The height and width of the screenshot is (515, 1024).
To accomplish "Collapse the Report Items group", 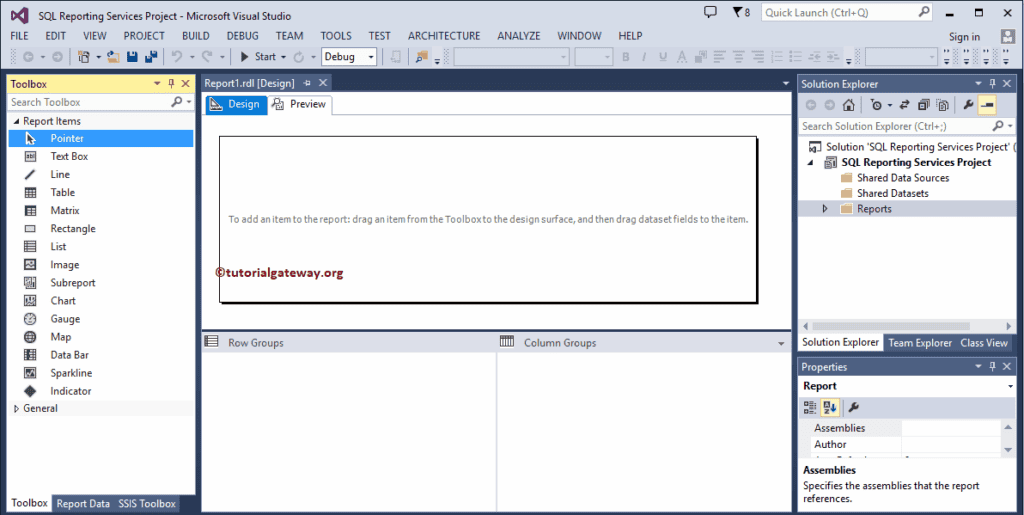I will point(16,121).
